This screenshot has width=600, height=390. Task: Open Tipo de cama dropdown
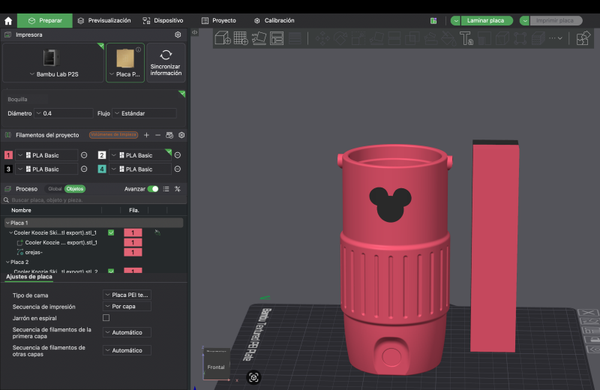(x=127, y=295)
